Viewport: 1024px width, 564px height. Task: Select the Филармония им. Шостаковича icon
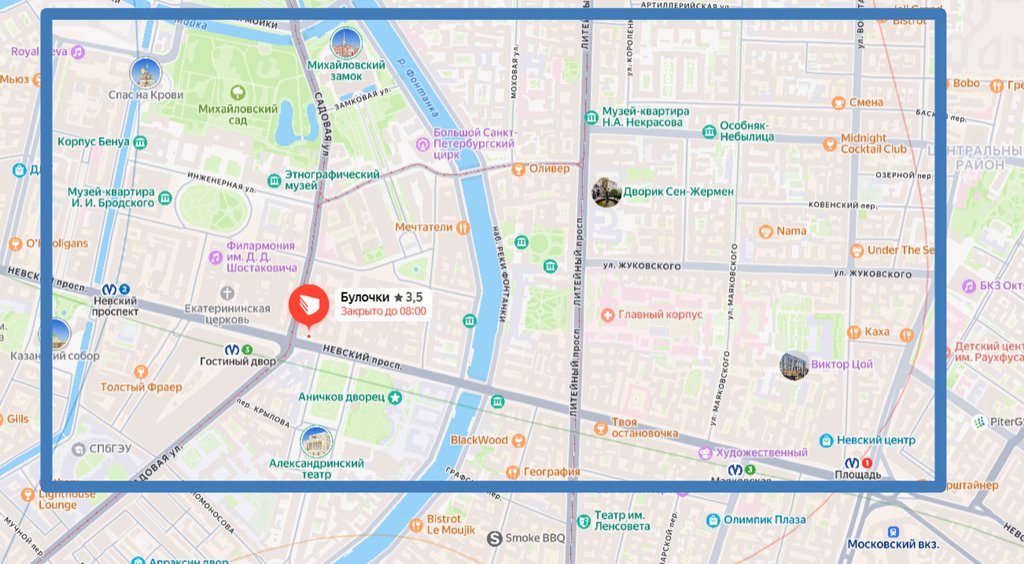215,257
